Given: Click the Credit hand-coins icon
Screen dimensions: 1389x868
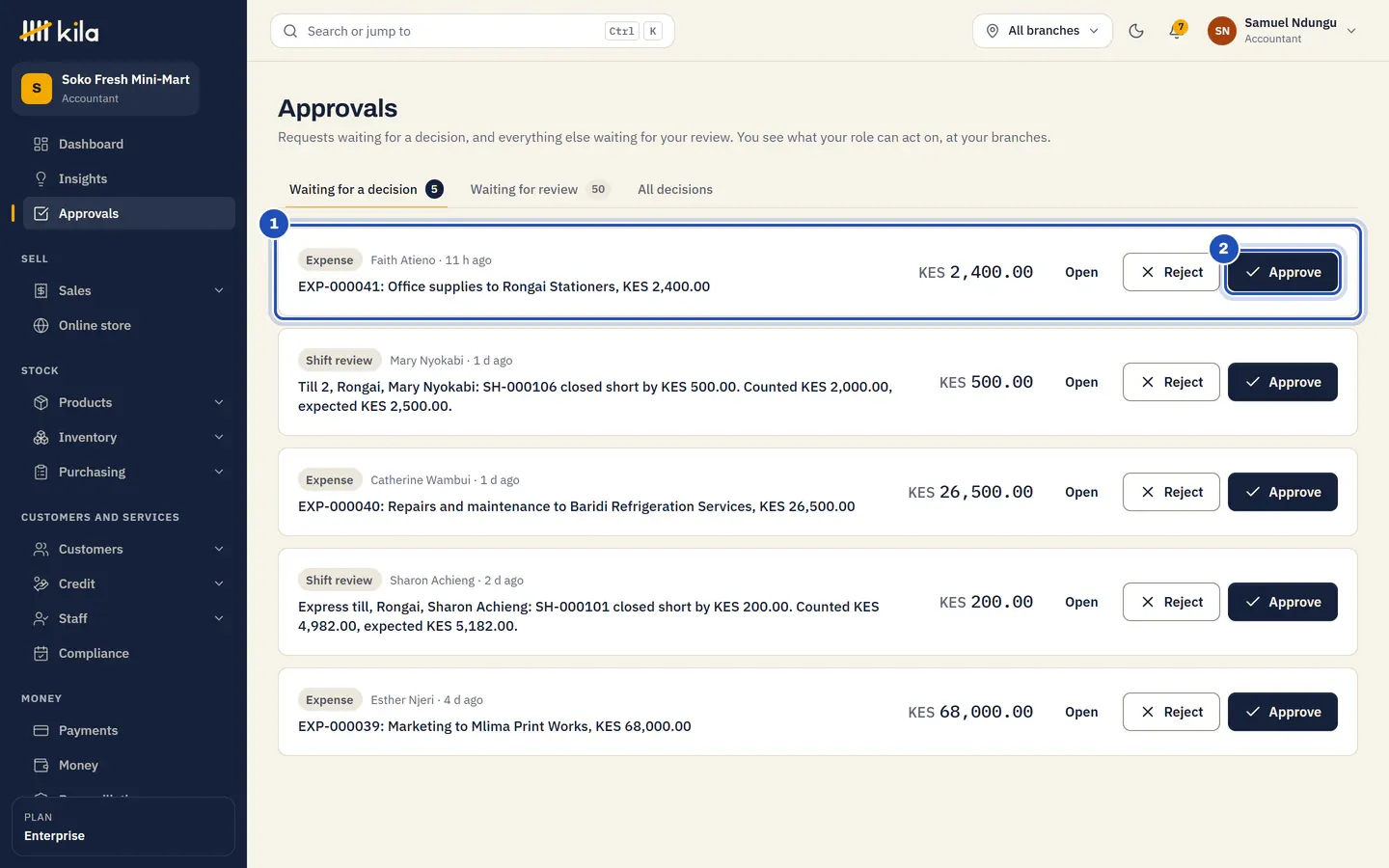Looking at the screenshot, I should [41, 584].
